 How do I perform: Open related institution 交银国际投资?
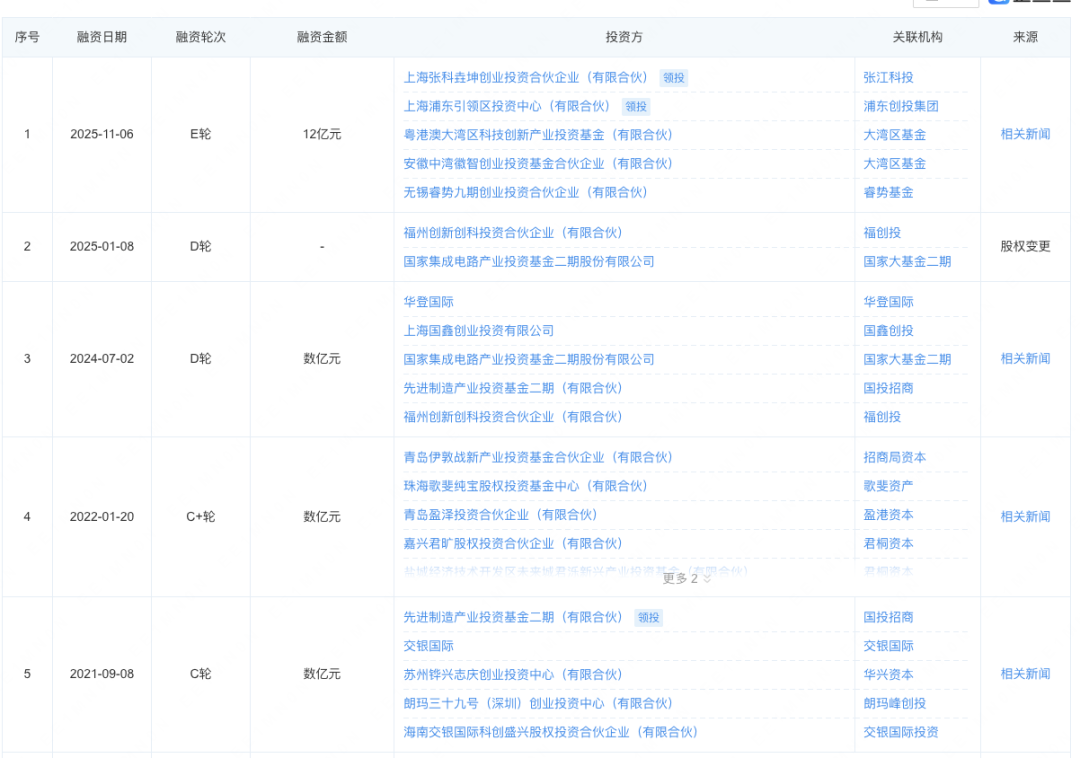[901, 733]
